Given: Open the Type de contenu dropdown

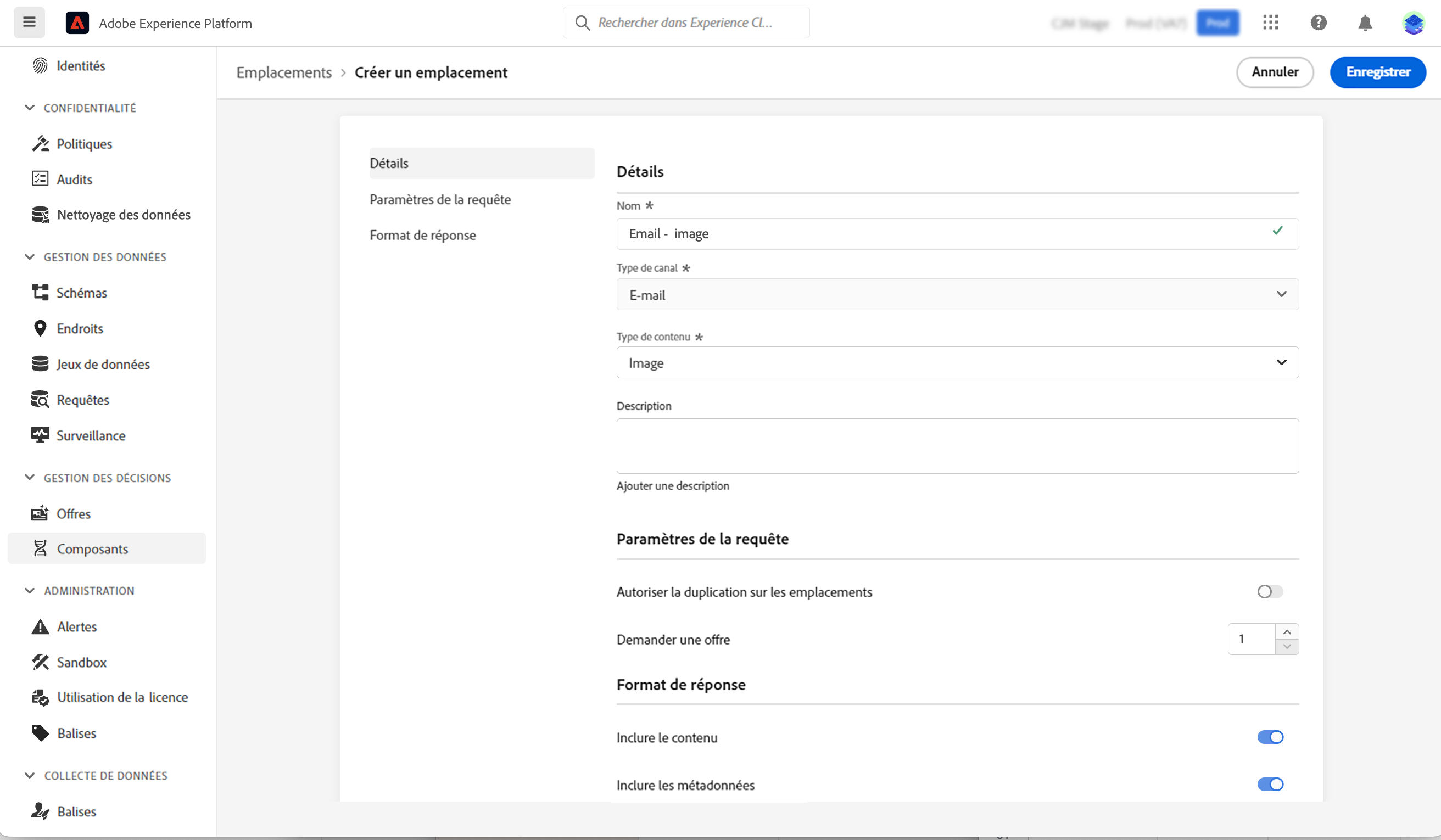Looking at the screenshot, I should pyautogui.click(x=957, y=362).
